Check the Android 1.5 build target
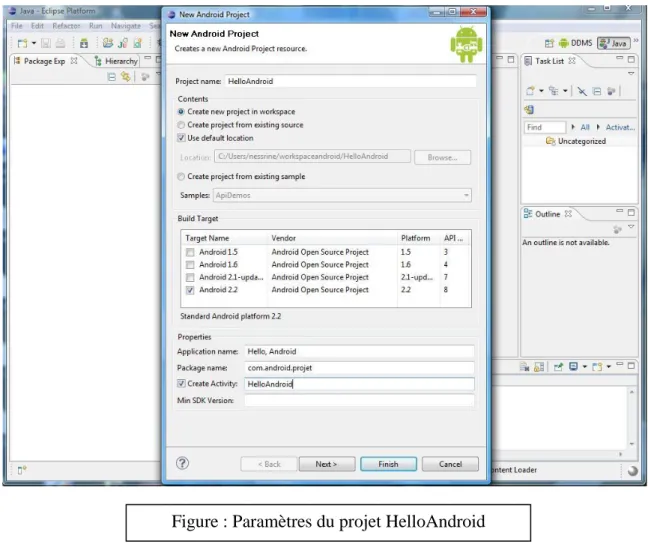 tap(190, 252)
